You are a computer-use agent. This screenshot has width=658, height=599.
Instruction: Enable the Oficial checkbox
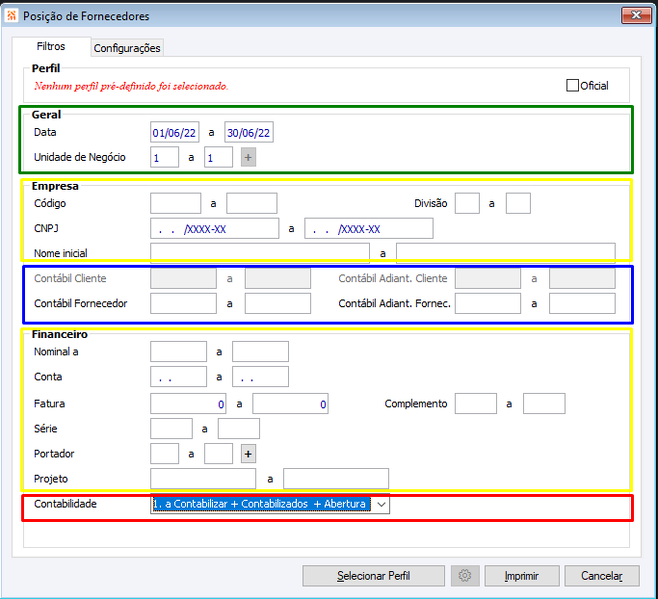pyautogui.click(x=572, y=86)
